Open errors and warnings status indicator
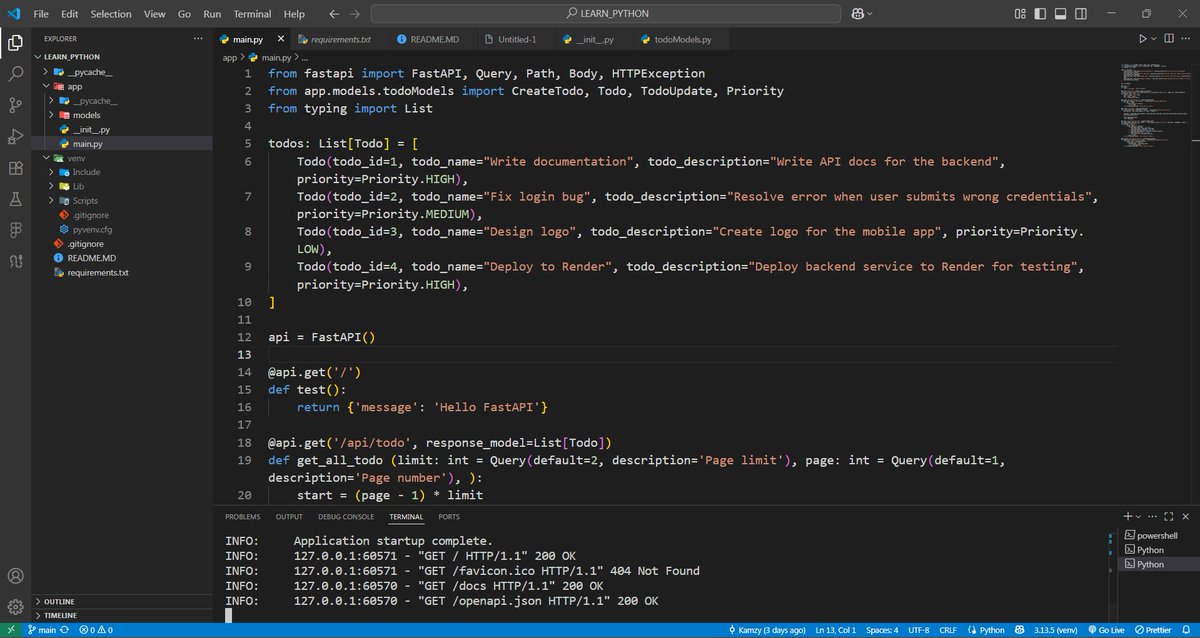 pos(96,630)
